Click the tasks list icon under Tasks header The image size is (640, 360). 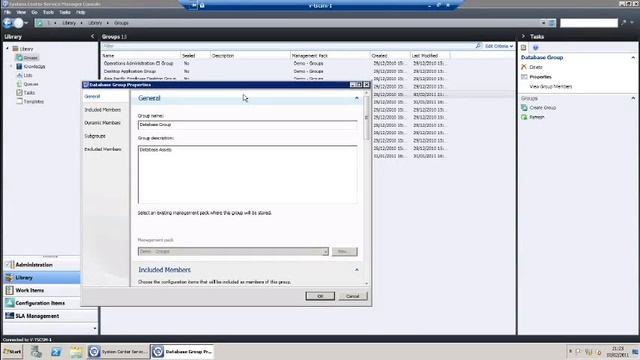point(524,47)
